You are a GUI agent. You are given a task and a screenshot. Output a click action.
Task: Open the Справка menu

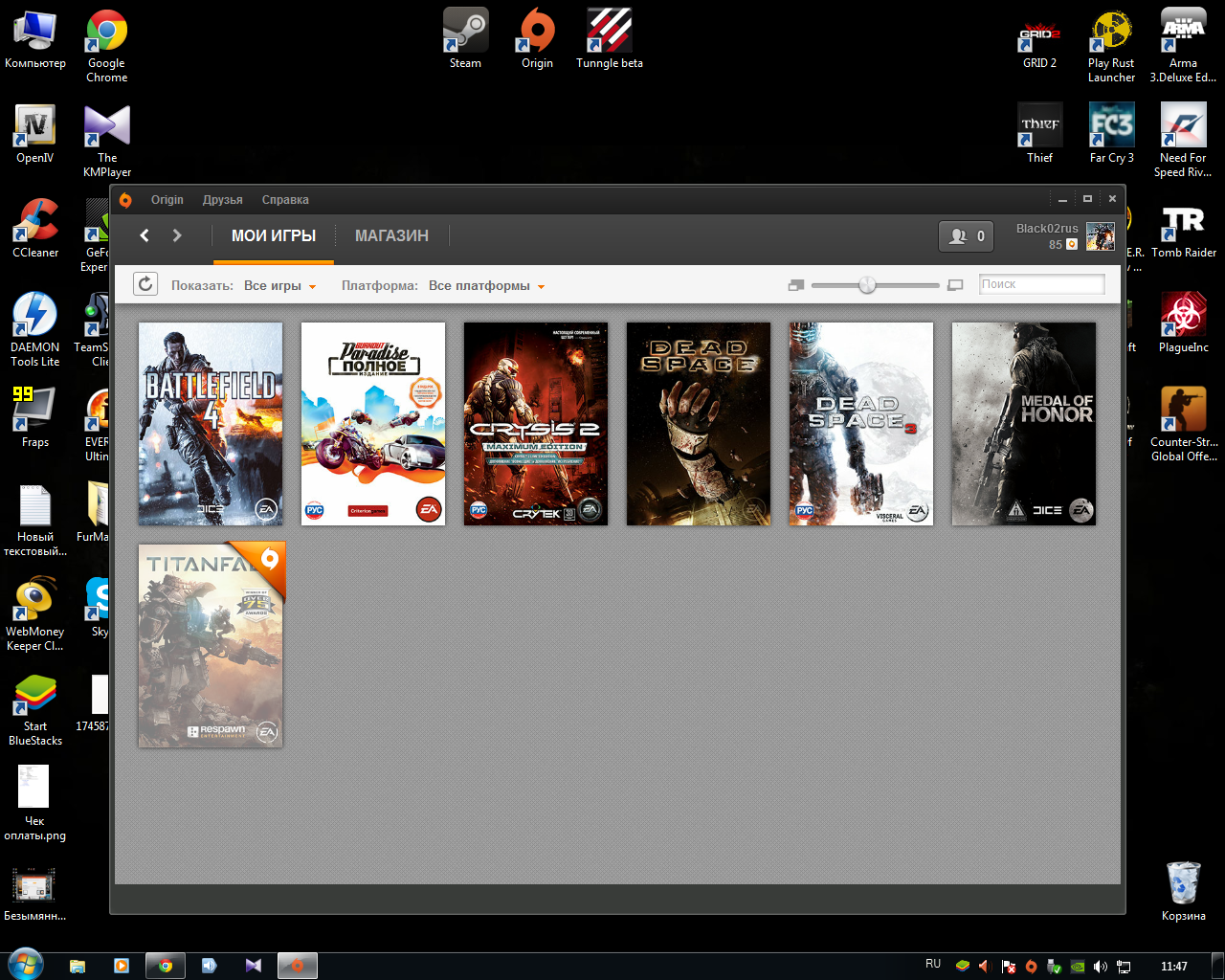(285, 200)
